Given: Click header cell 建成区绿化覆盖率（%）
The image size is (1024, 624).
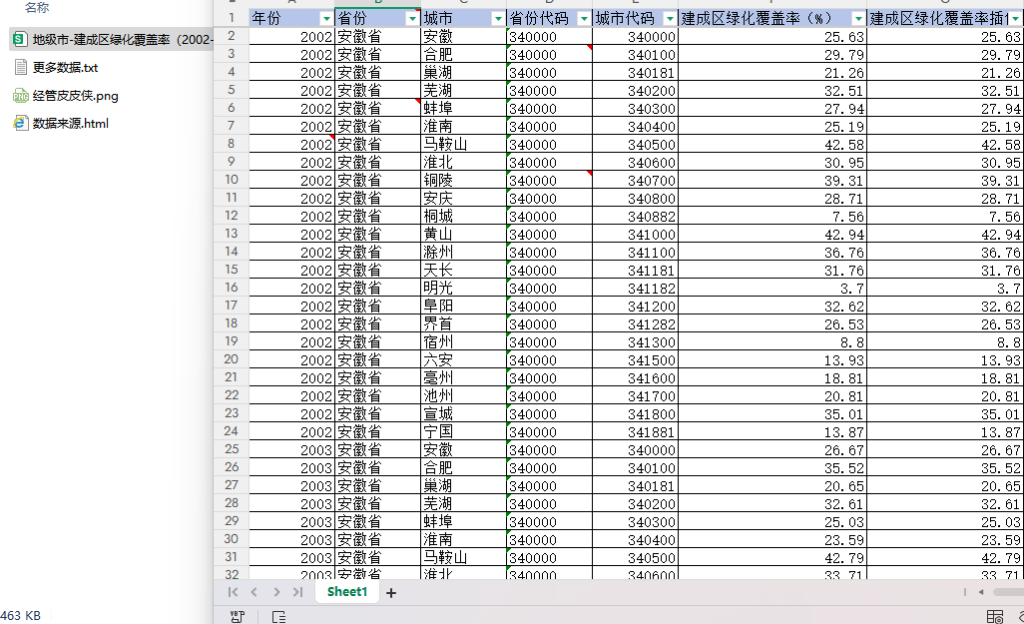Looking at the screenshot, I should click(x=773, y=18).
